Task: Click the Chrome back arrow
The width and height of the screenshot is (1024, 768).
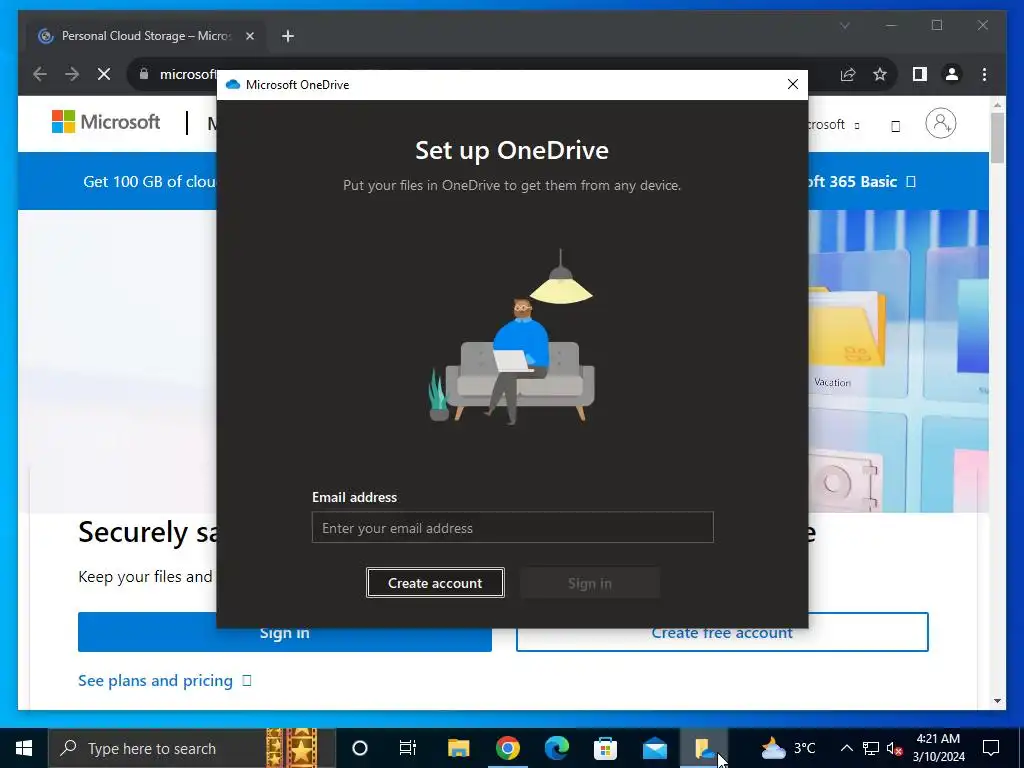Action: (x=40, y=74)
